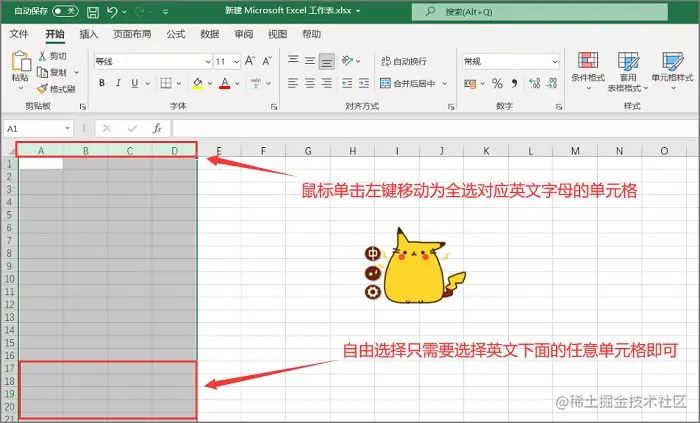Image resolution: width=700 pixels, height=423 pixels.
Task: Click the Pikachu IME settings gear icon
Action: point(373,292)
